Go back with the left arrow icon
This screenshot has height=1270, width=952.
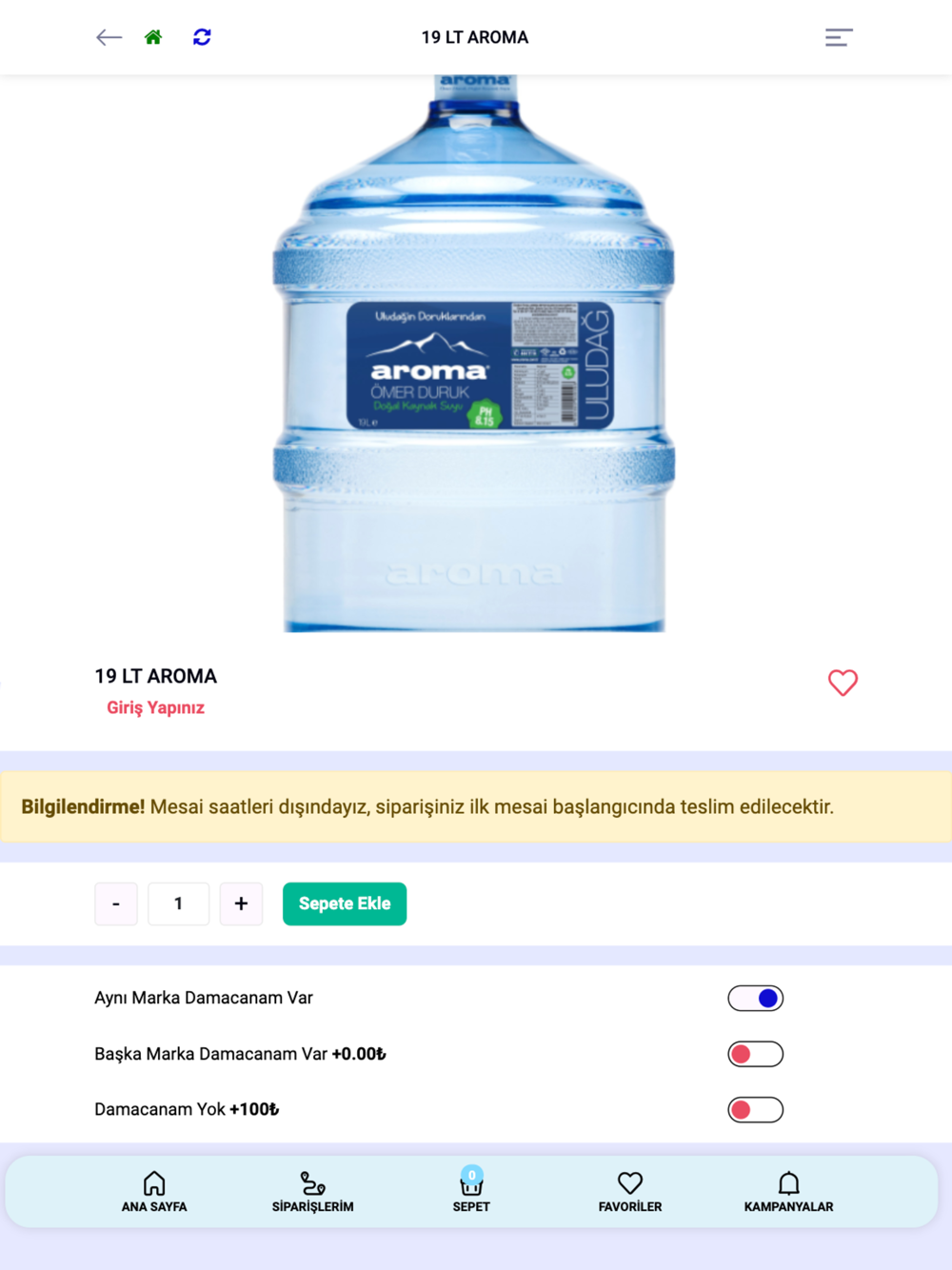[109, 37]
